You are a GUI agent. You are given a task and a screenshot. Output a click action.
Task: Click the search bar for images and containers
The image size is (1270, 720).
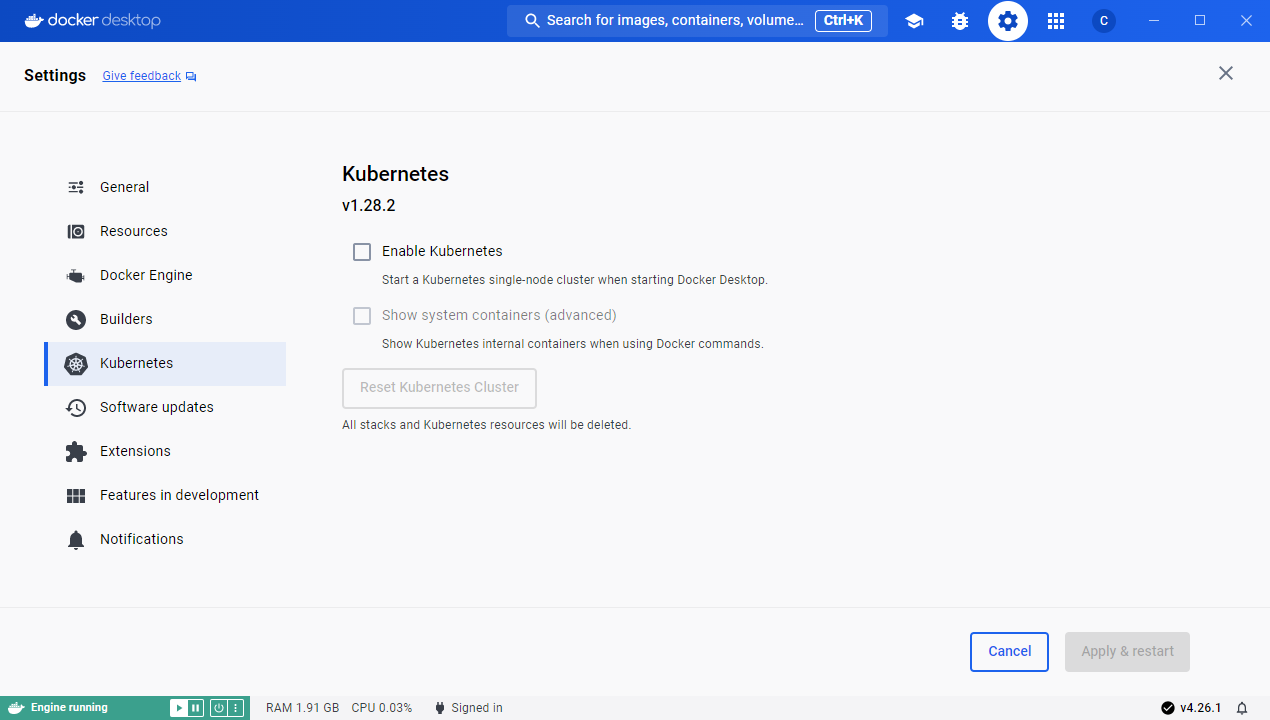click(675, 21)
